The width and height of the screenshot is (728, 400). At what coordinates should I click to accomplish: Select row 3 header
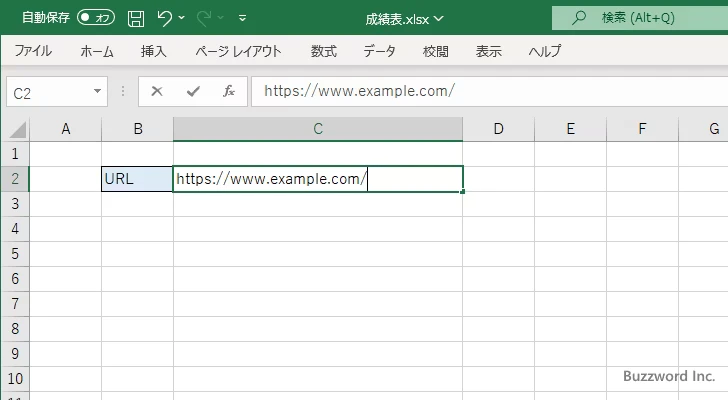15,204
